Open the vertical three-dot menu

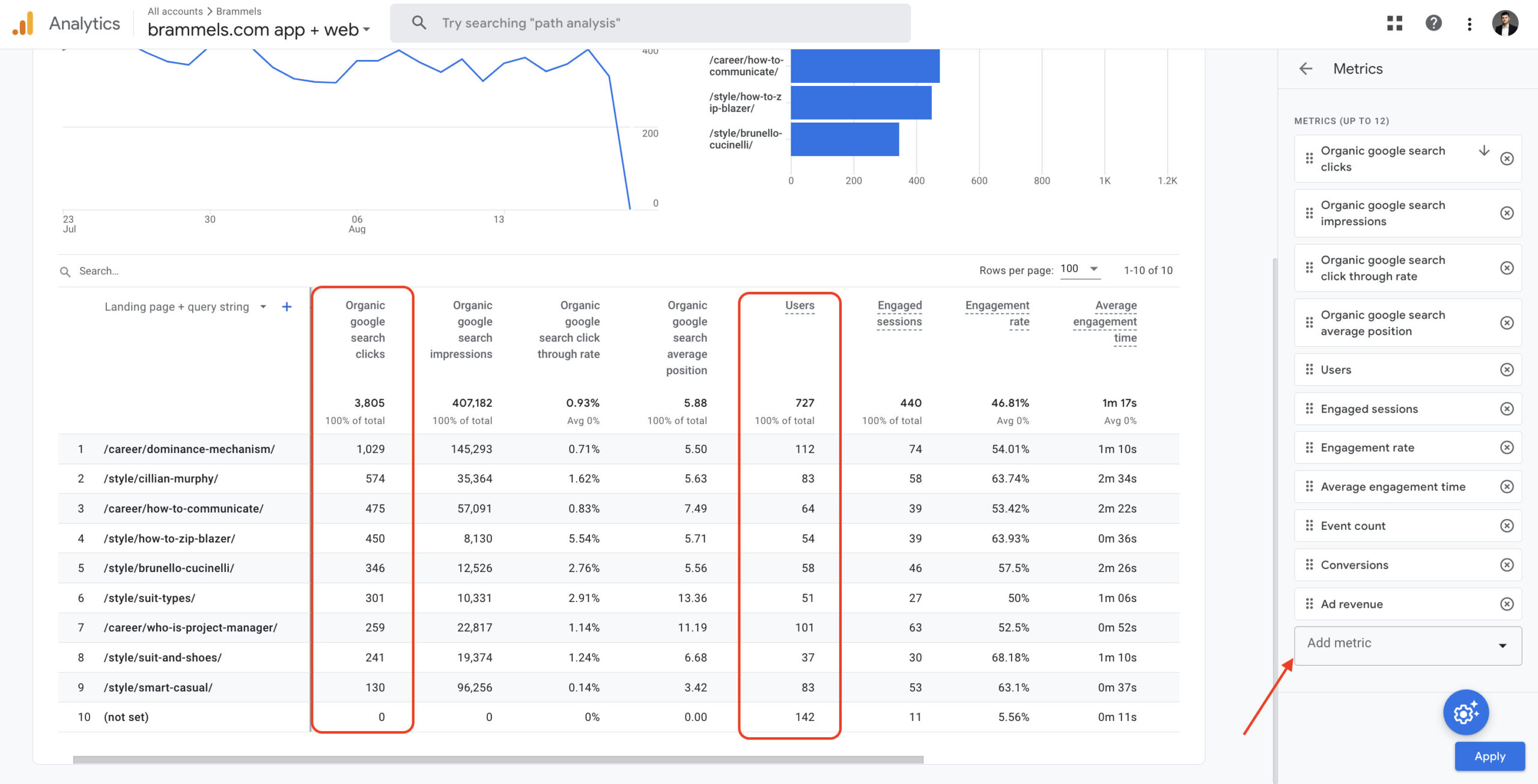(1470, 23)
